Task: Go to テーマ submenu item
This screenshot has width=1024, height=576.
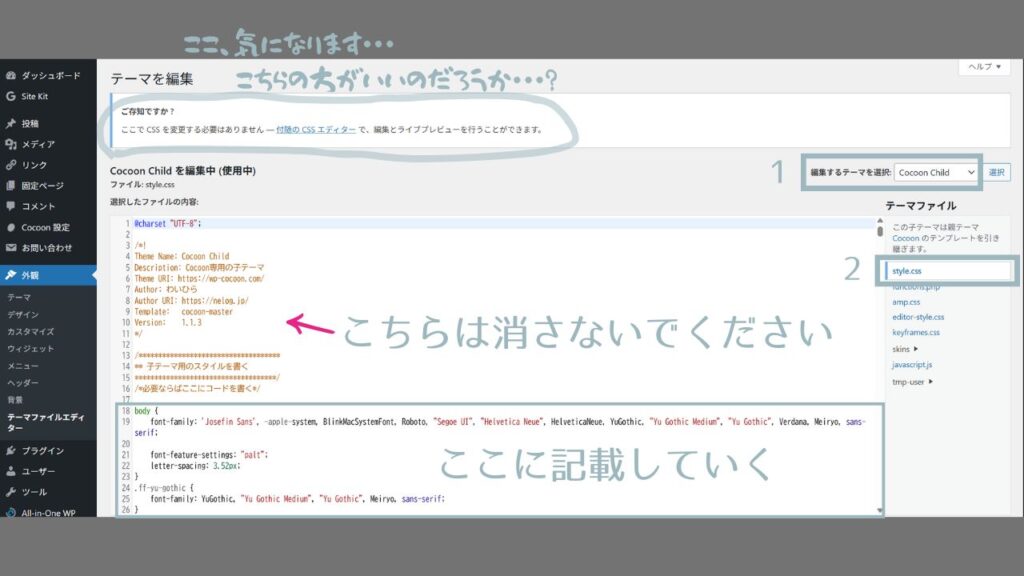Action: click(x=19, y=297)
